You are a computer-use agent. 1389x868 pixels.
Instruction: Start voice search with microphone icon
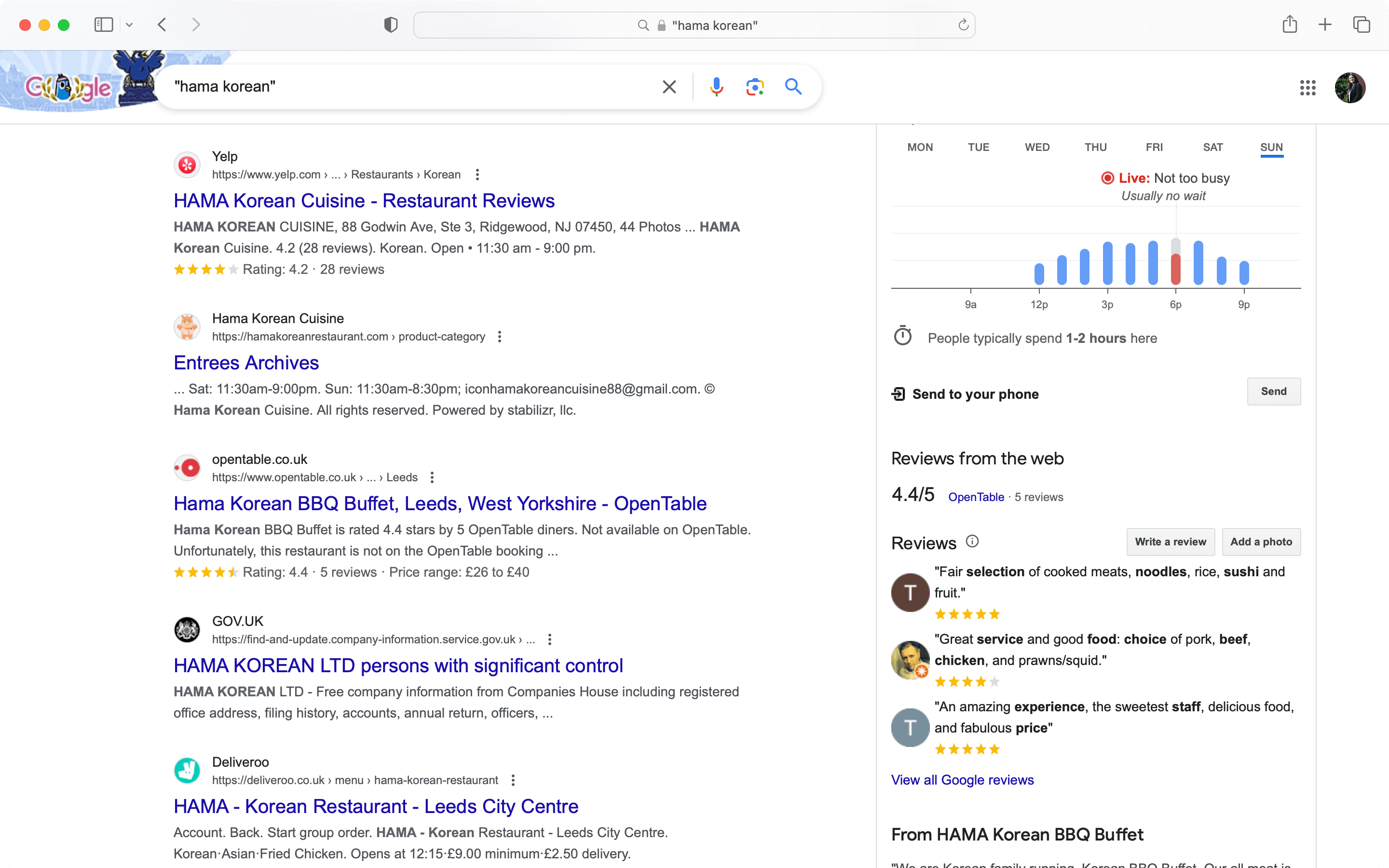[716, 87]
